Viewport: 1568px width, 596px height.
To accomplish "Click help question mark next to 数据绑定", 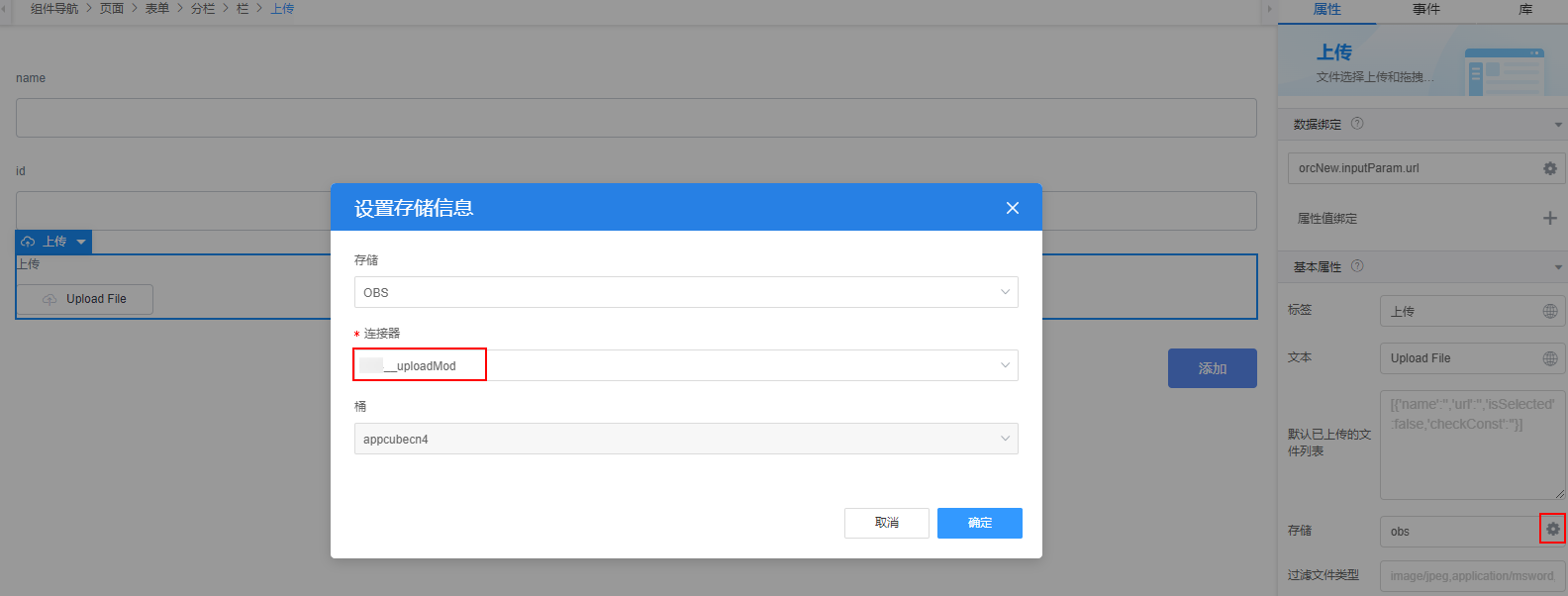I will pyautogui.click(x=1357, y=124).
